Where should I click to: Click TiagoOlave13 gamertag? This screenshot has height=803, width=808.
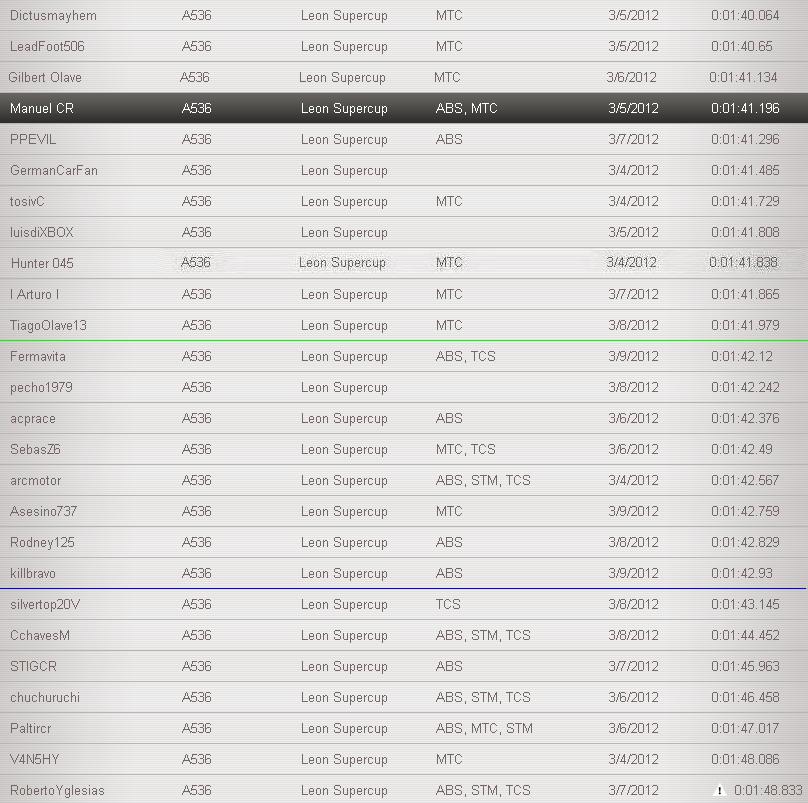coord(48,326)
